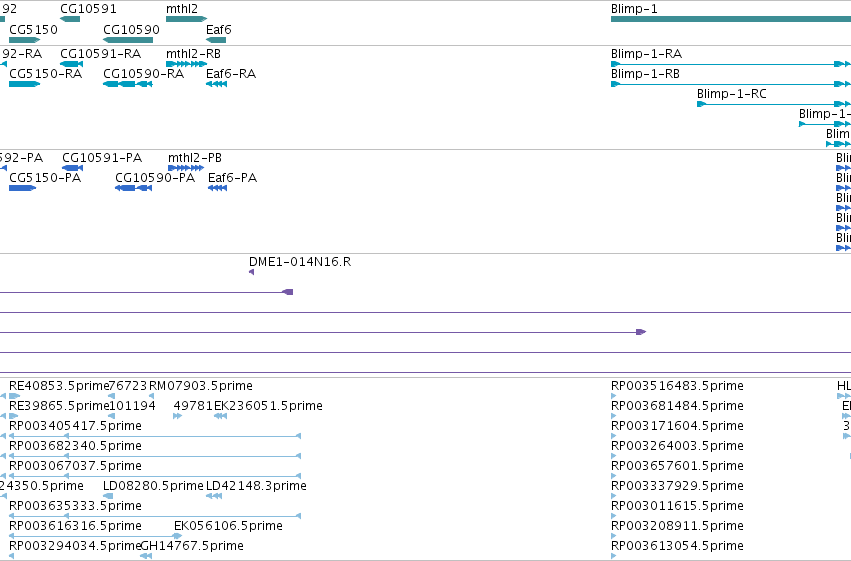Click the RP003516483.5prime EST label
This screenshot has width=851, height=561.
click(677, 386)
